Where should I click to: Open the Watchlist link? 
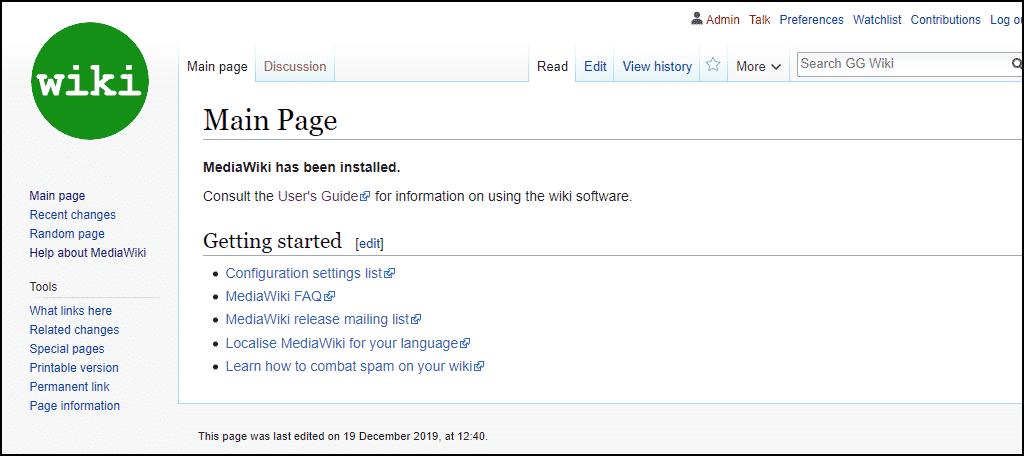(x=877, y=20)
